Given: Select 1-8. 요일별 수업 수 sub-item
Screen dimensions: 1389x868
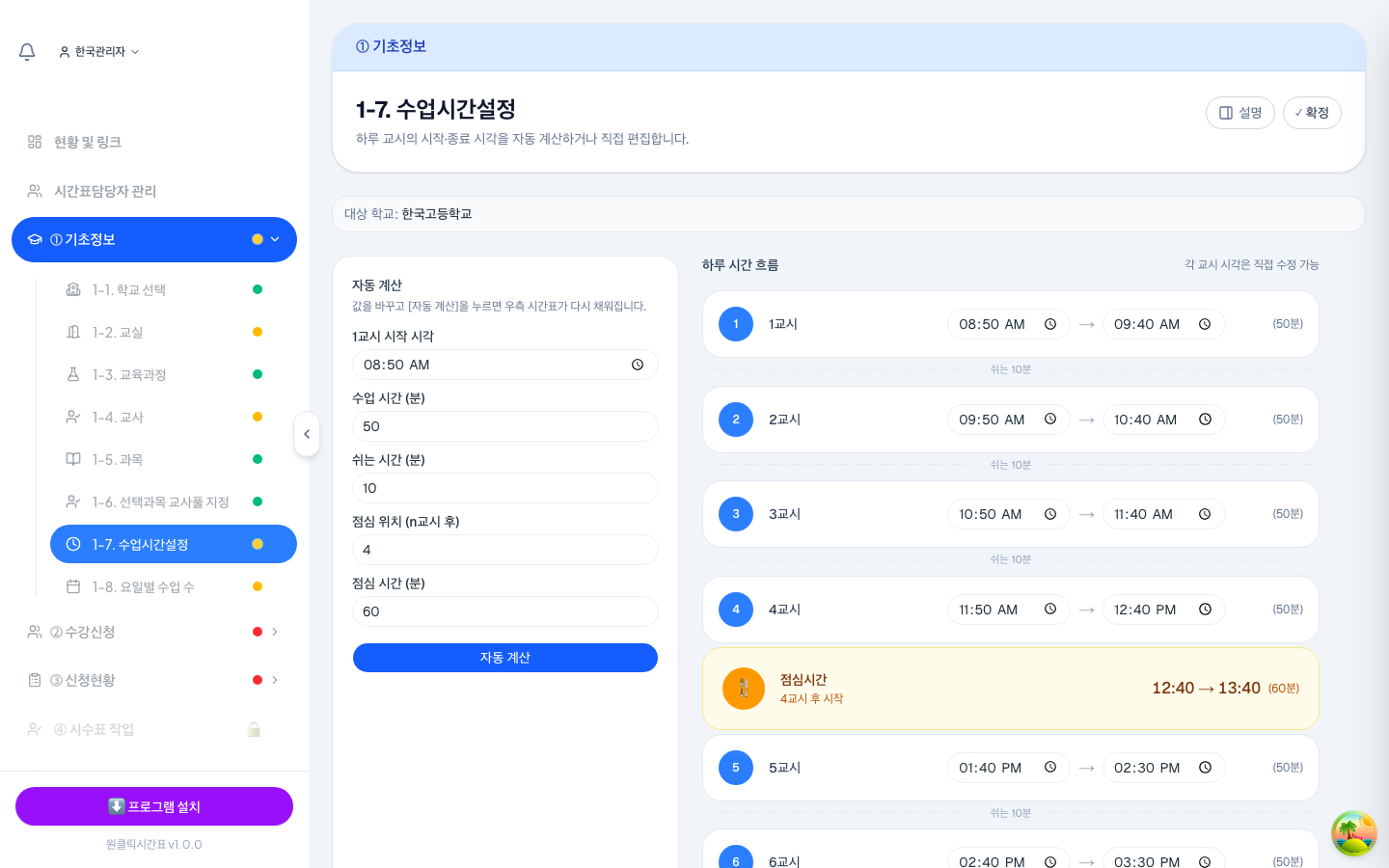Looking at the screenshot, I should 174,586.
